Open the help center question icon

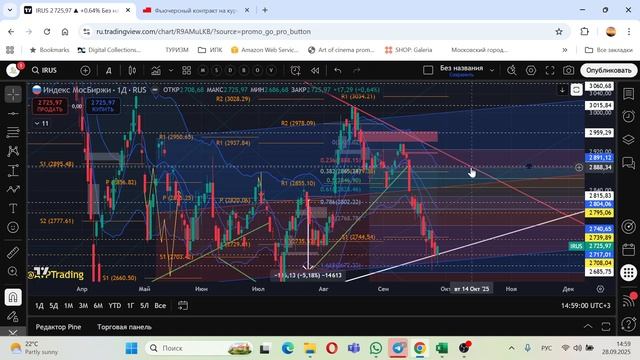[x=629, y=324]
